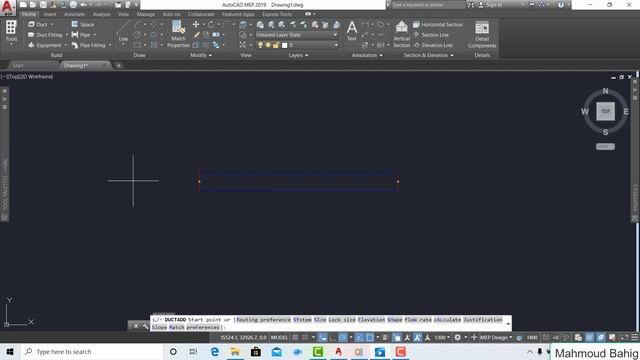Toggle the layer lightbulb on/off icon
640x360 pixels.
[x=260, y=45]
